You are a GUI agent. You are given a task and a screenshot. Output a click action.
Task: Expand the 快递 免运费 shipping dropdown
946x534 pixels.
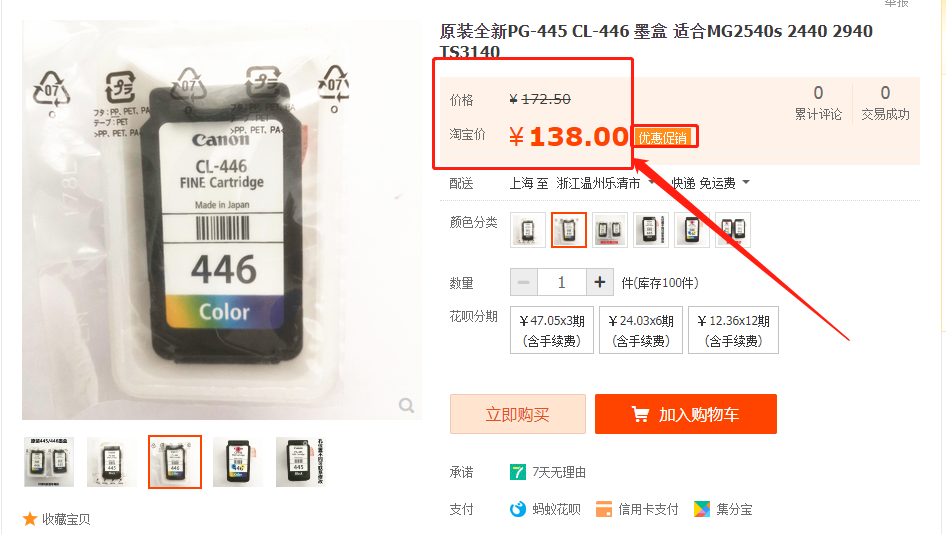tap(711, 183)
